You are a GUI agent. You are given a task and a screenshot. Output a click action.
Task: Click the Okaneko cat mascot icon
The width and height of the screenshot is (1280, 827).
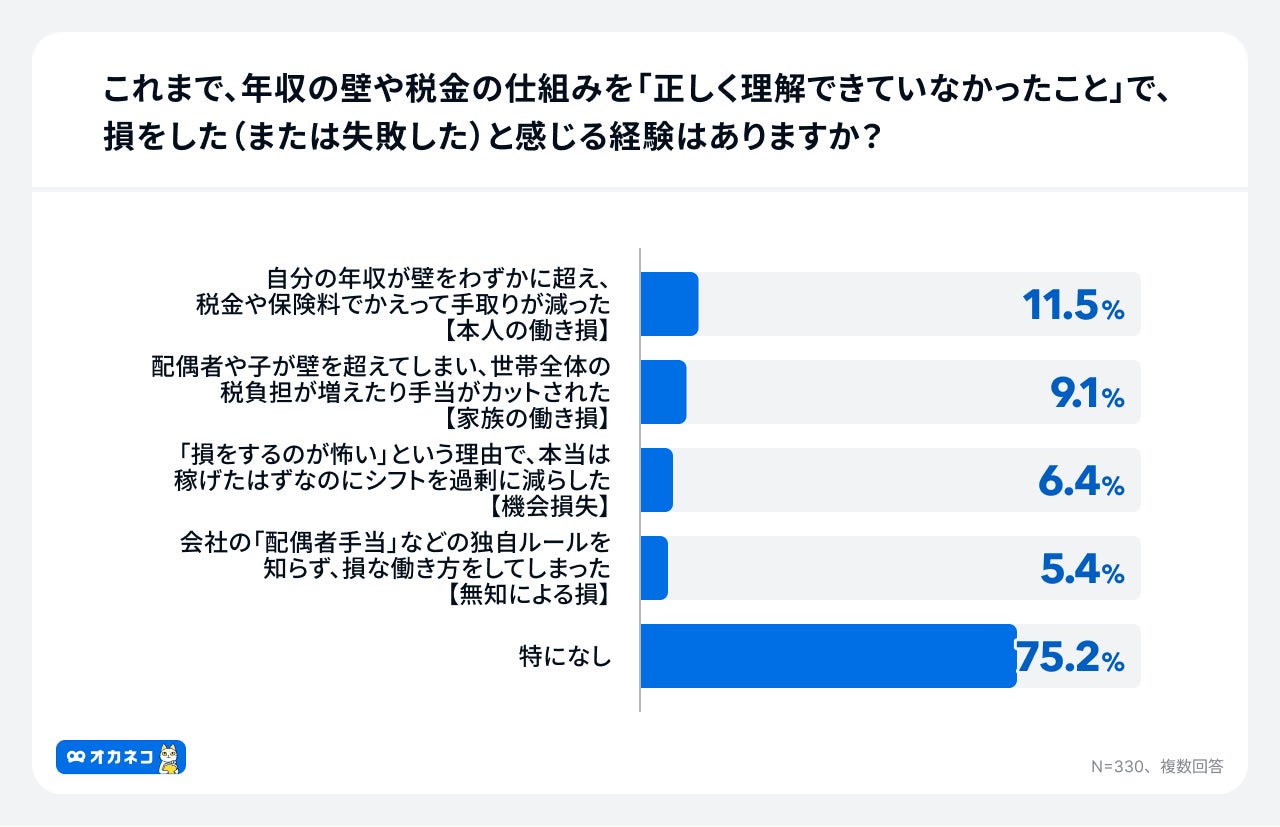coord(169,758)
